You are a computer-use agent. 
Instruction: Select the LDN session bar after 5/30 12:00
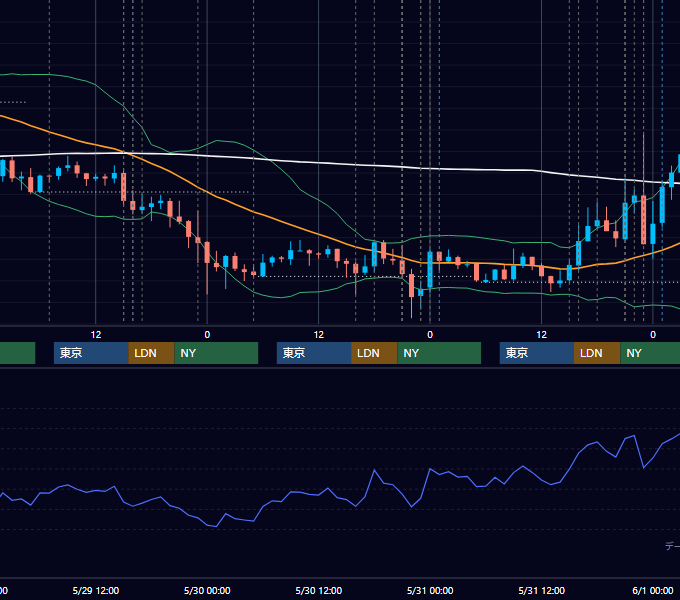tap(374, 353)
